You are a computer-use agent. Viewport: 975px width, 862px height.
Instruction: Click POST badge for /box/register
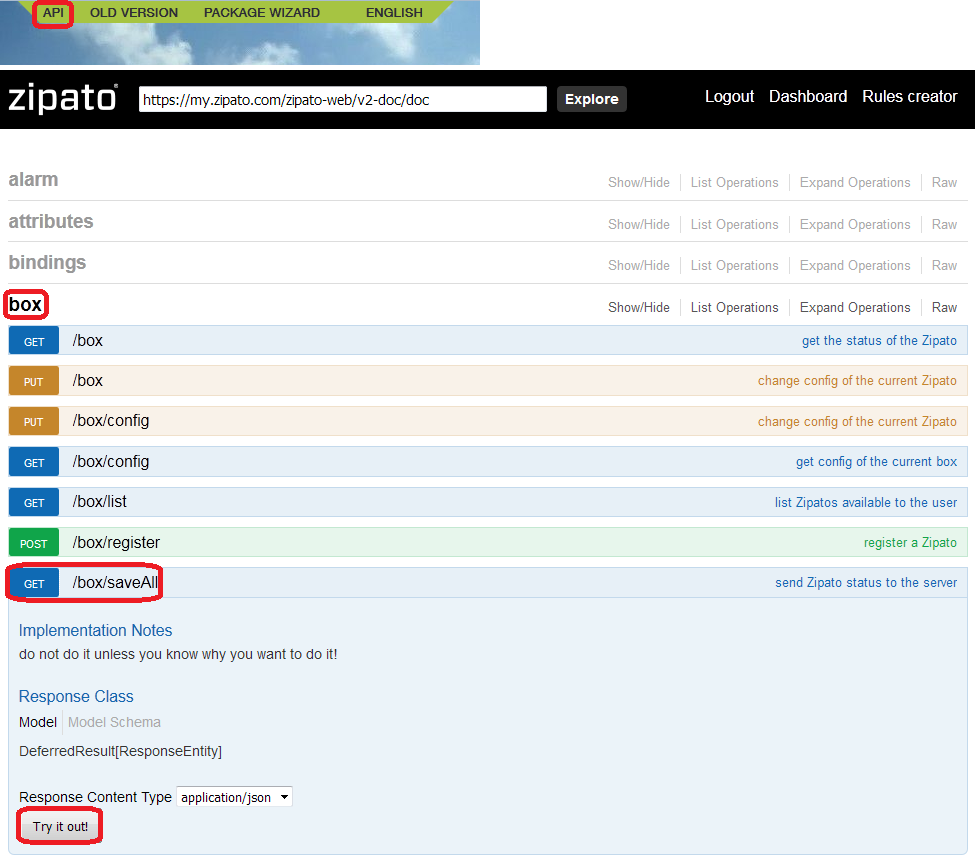(x=34, y=543)
